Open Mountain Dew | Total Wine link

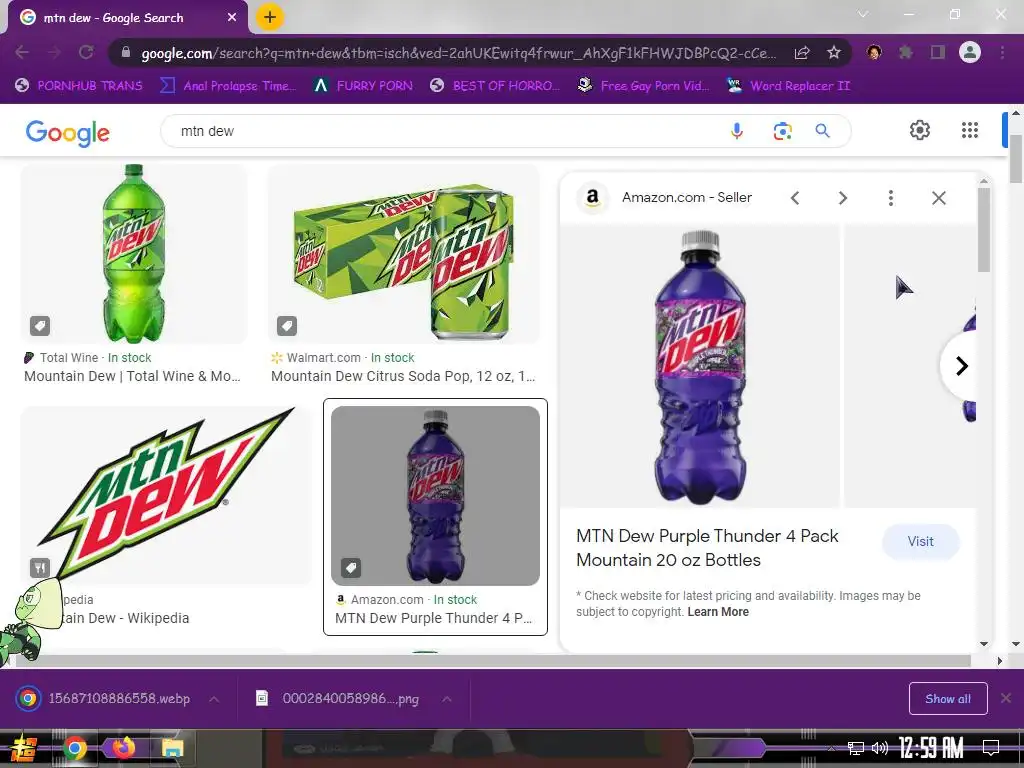[x=132, y=376]
